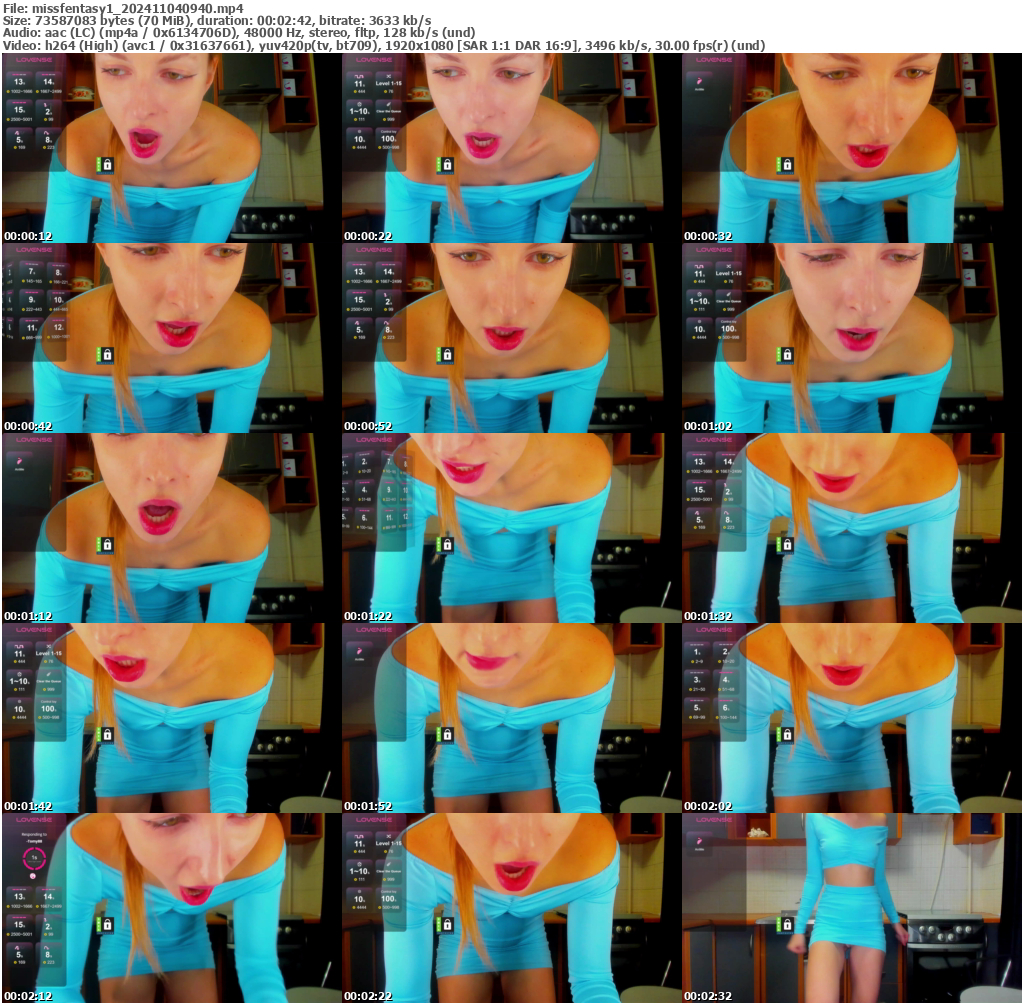Click the green padlock security icon
The height and width of the screenshot is (1003, 1024).
pos(106,165)
